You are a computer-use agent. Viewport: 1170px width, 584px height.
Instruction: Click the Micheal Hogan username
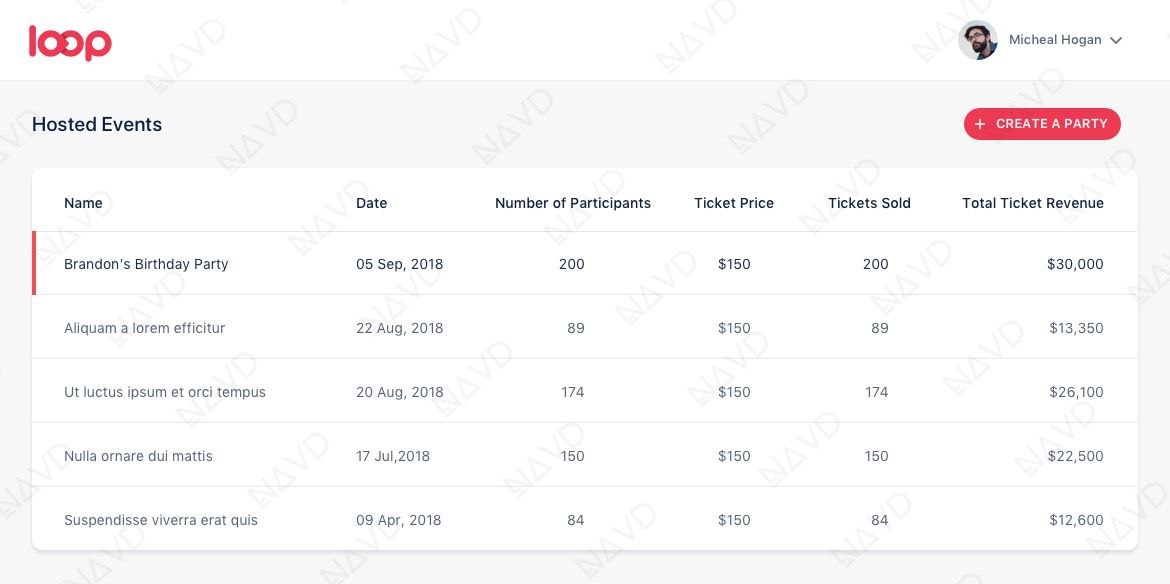(1055, 40)
